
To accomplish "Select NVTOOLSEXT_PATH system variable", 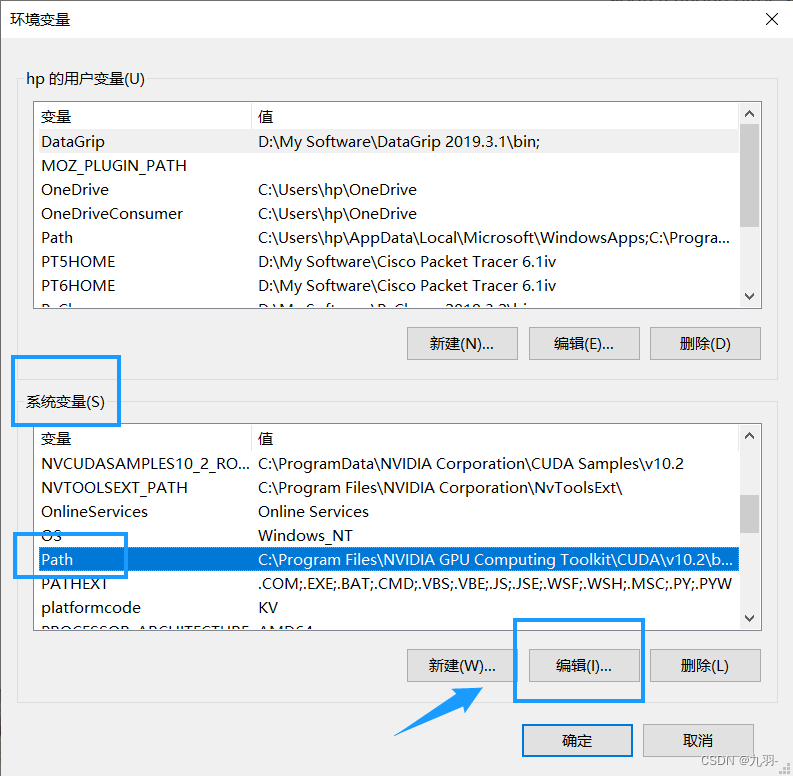I will coord(388,487).
